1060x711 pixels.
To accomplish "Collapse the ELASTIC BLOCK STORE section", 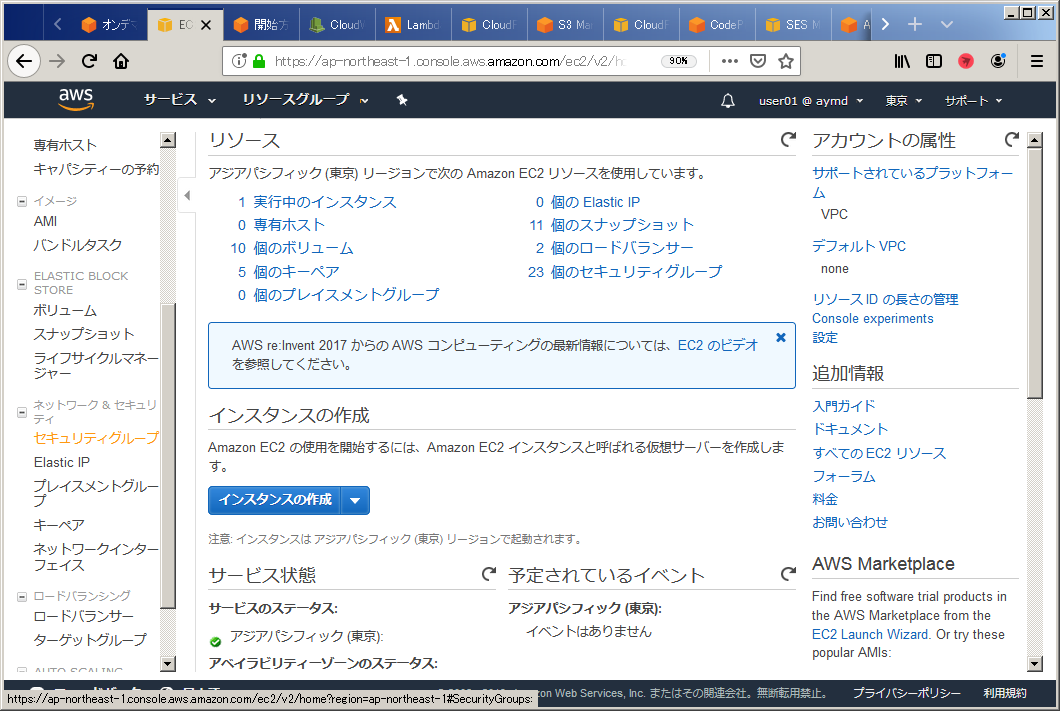I will (22, 285).
